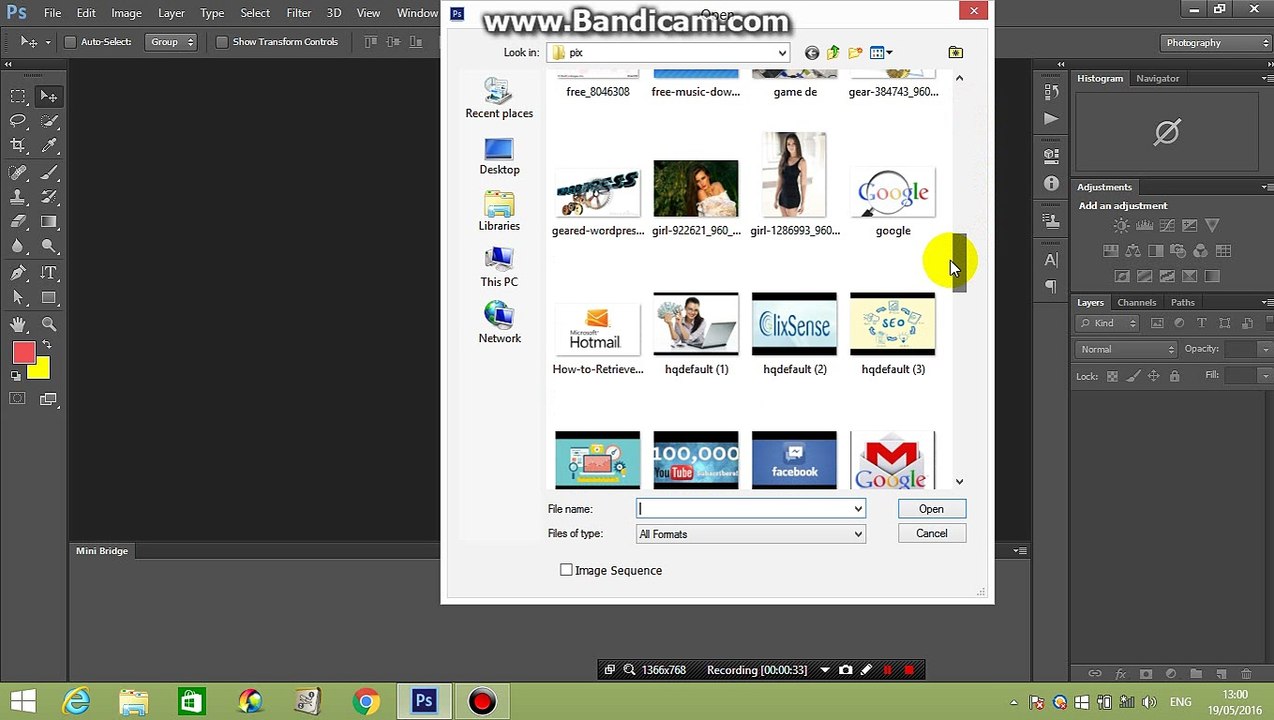Toggle the type layer filter

click(x=1201, y=323)
